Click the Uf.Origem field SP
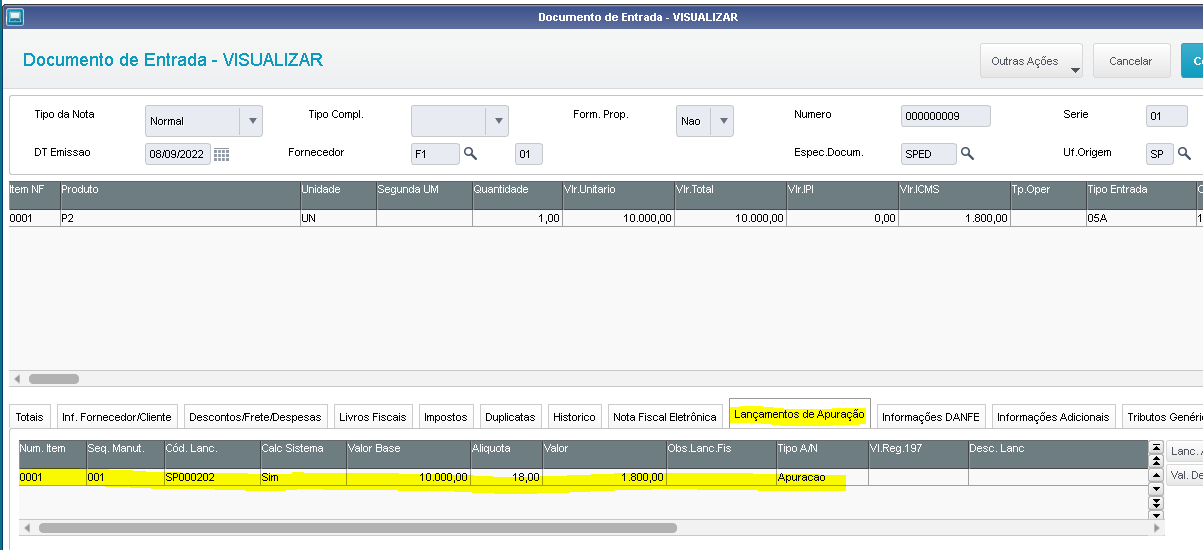Viewport: 1203px width, 550px height. click(1160, 154)
